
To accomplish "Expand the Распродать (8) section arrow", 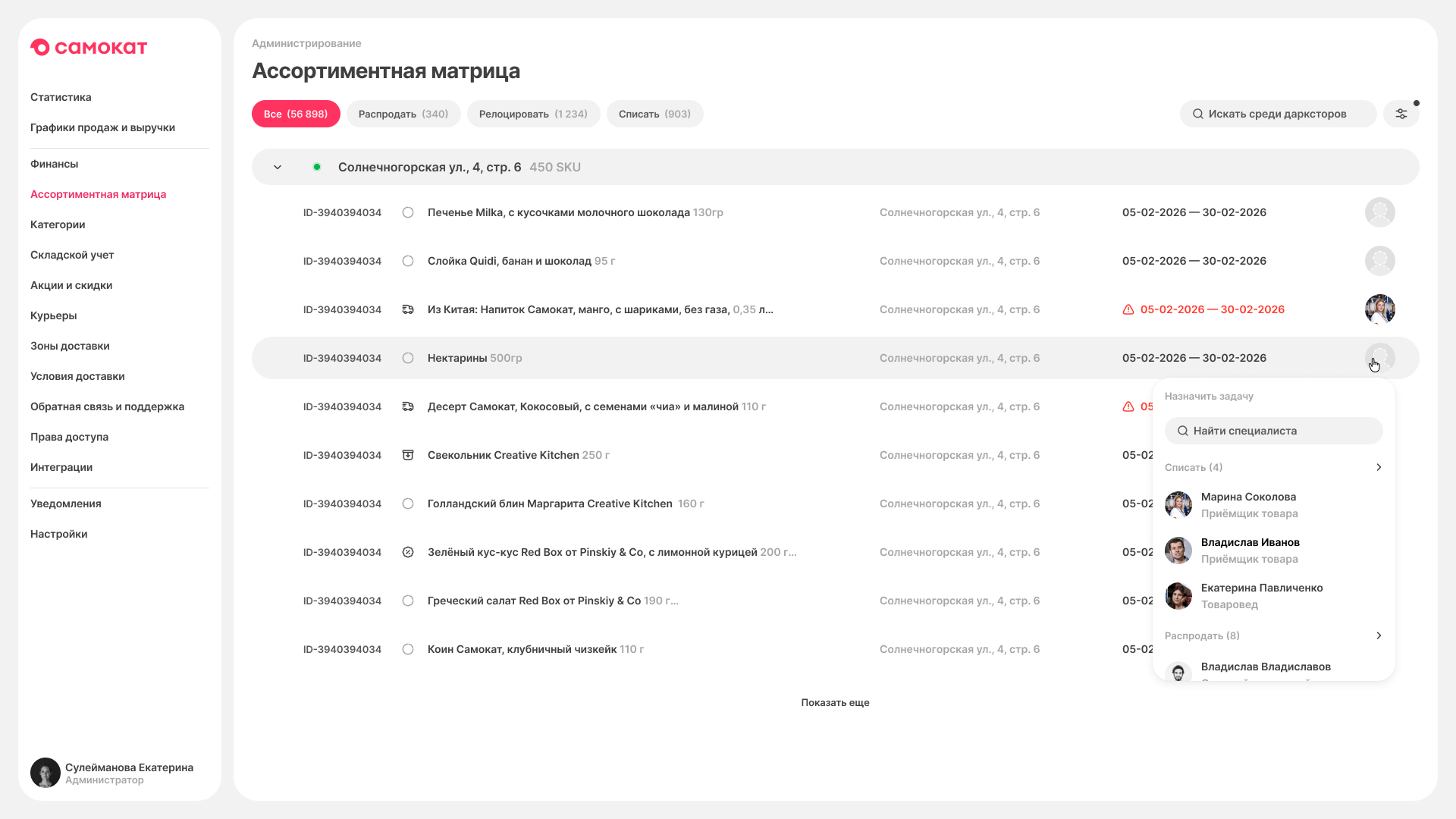I will (x=1379, y=635).
